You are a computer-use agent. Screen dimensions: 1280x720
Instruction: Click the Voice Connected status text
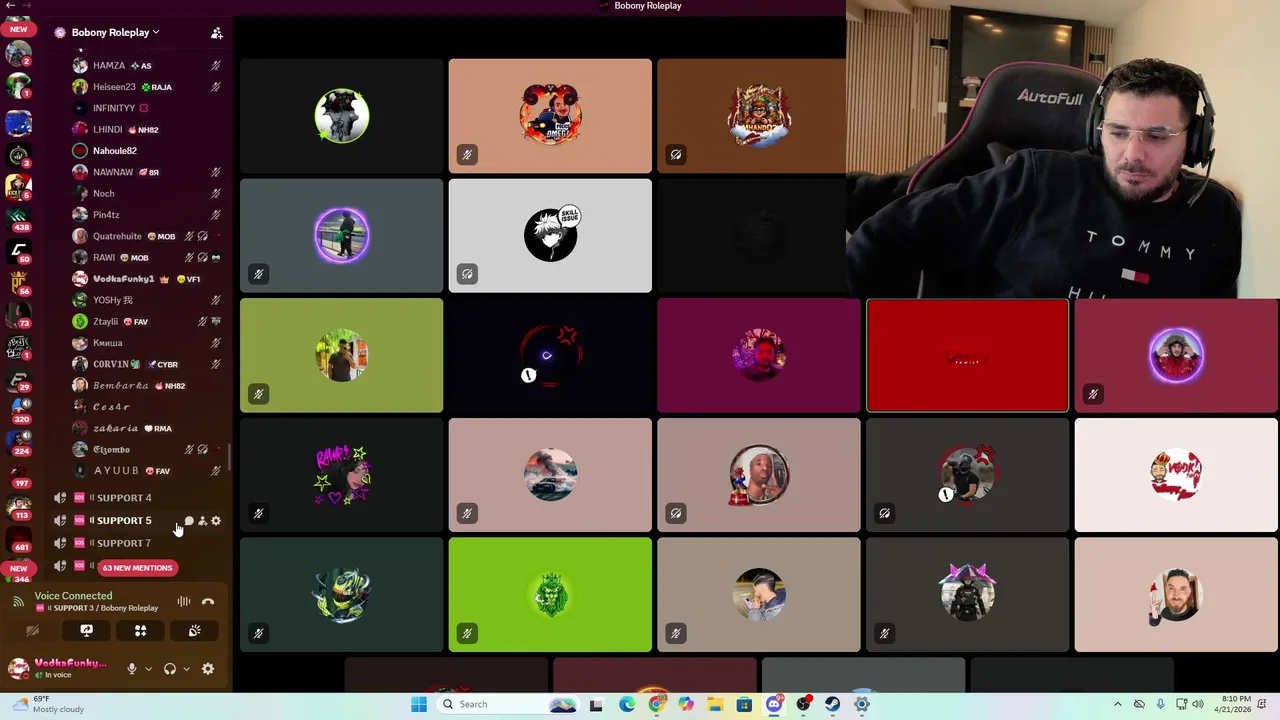(73, 596)
